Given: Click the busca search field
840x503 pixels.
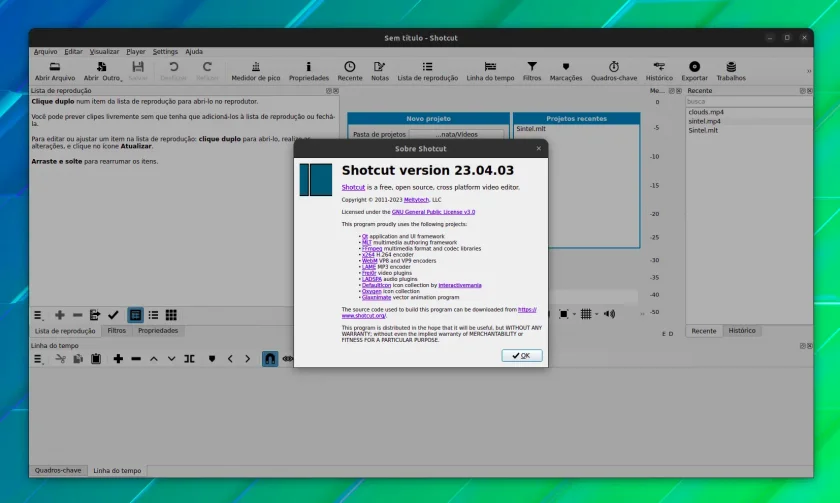Looking at the screenshot, I should pos(748,101).
